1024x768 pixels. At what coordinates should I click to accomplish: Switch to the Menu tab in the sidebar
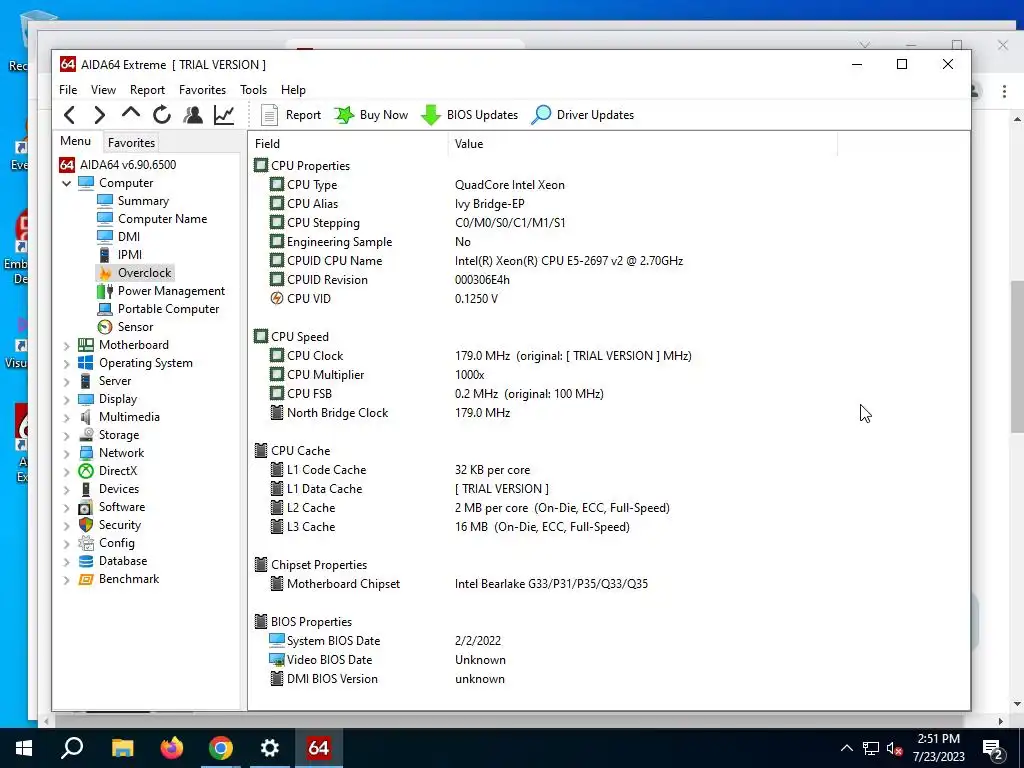(76, 141)
